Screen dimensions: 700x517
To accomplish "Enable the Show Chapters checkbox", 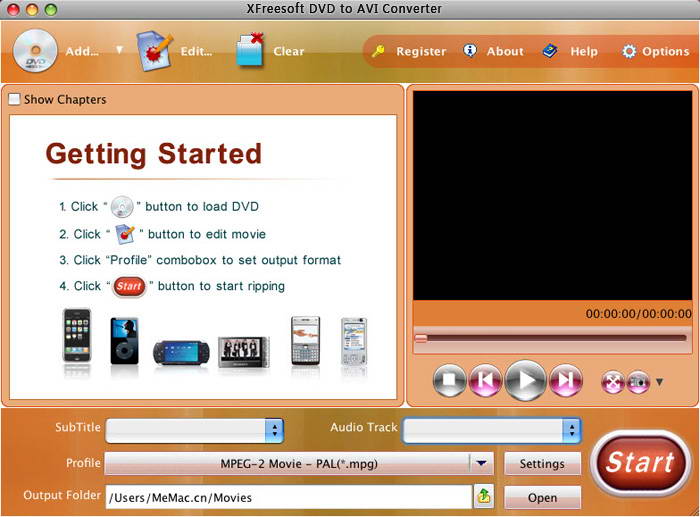I will click(x=14, y=99).
